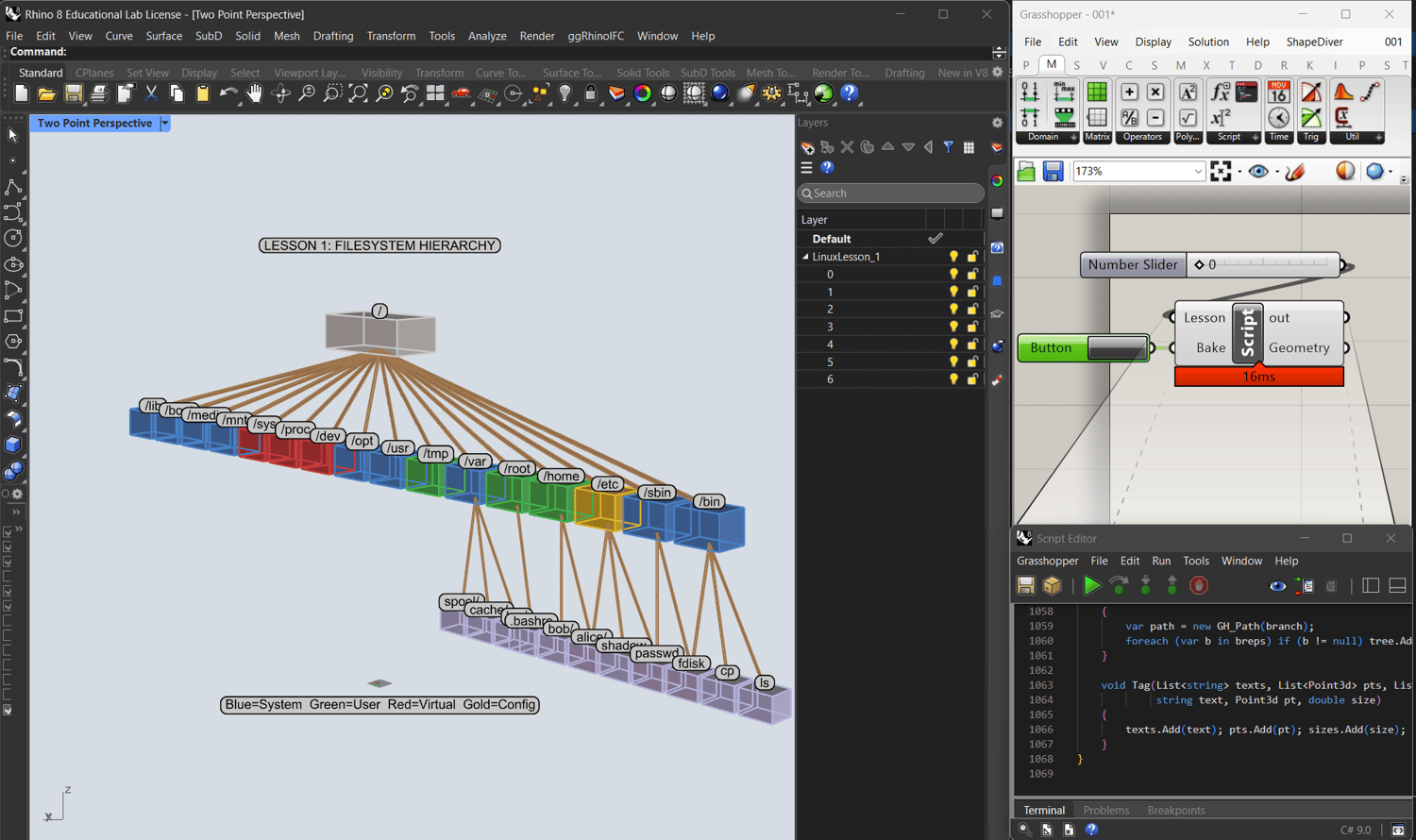Click the red stop icon in Script Editor
This screenshot has width=1416, height=840.
pyautogui.click(x=1199, y=586)
